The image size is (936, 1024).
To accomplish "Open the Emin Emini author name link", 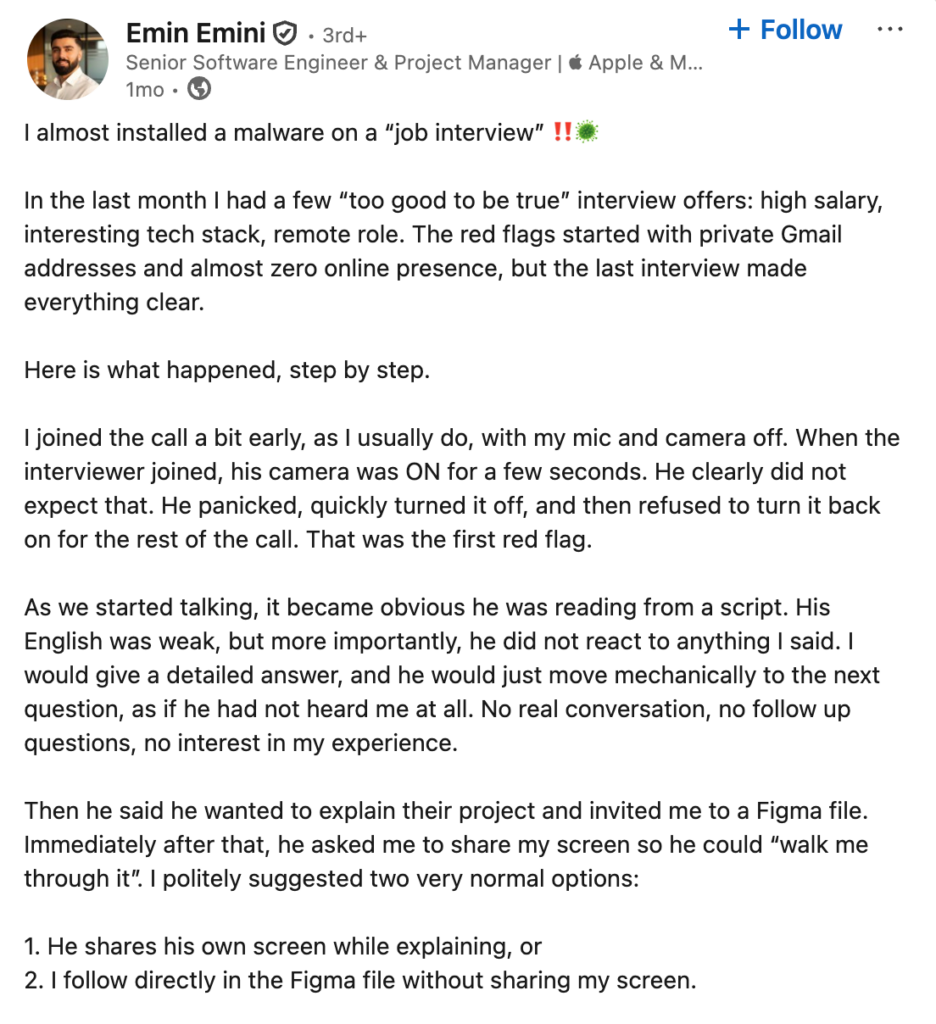I will point(196,34).
